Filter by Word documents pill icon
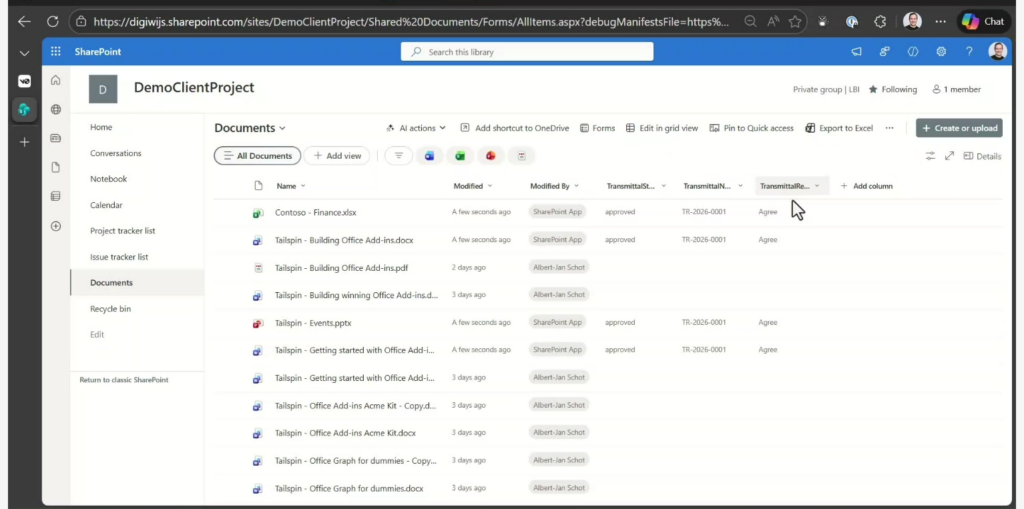The image size is (1024, 509). pyautogui.click(x=429, y=156)
